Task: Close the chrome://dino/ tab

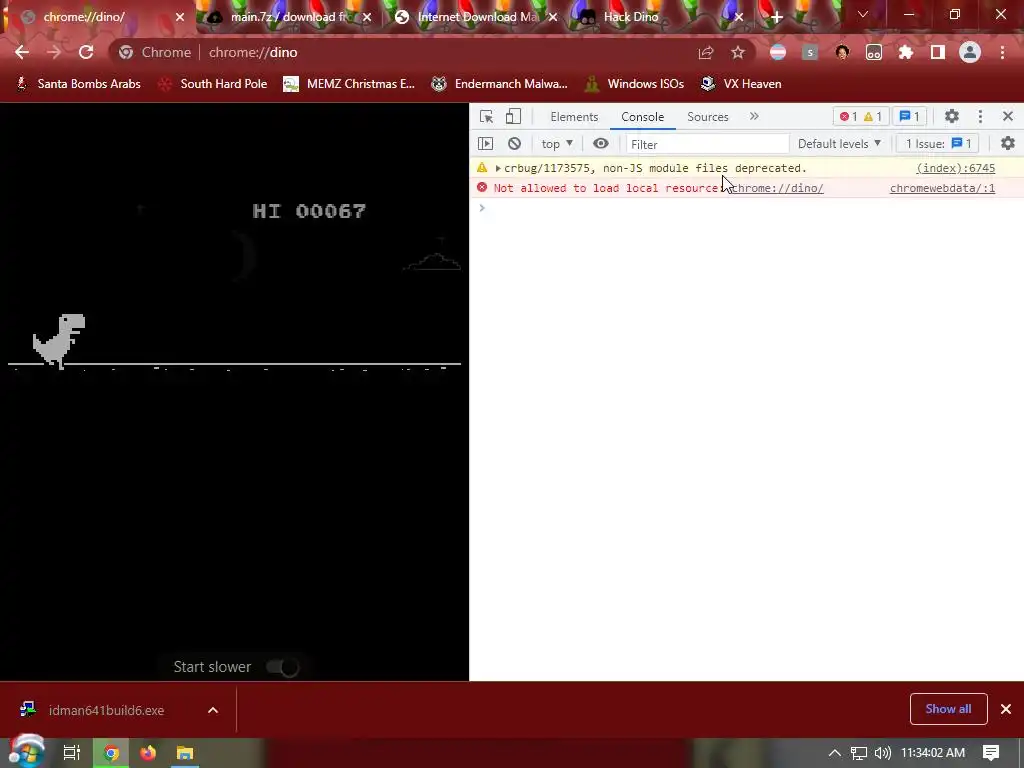Action: [180, 17]
